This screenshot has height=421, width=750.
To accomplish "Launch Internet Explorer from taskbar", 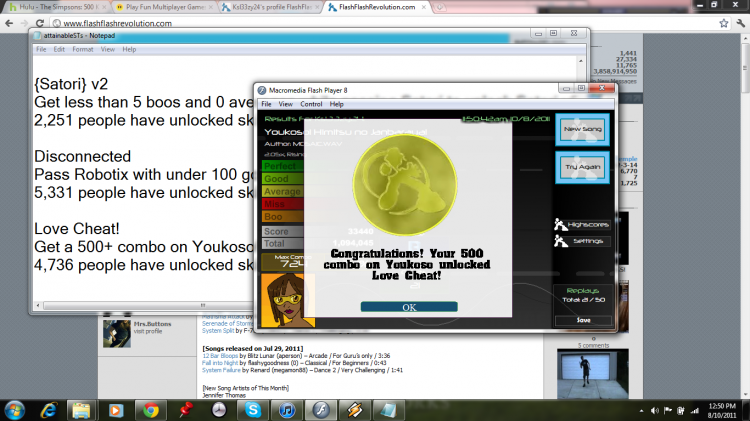I will coord(49,410).
